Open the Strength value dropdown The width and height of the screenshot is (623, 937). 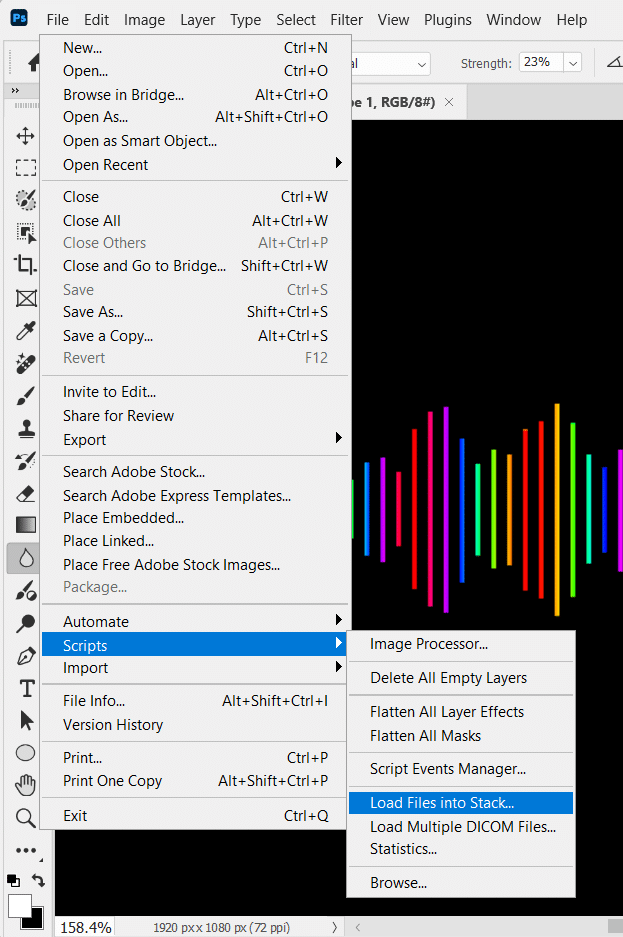coord(573,63)
